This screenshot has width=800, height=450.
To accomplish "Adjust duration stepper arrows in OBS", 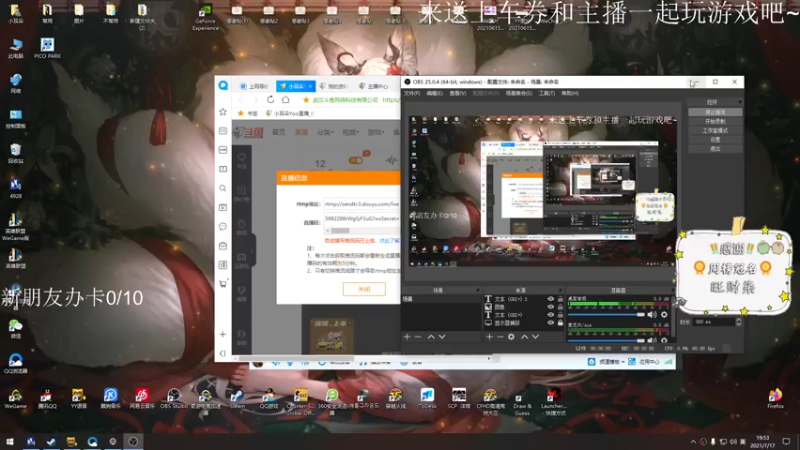I will [x=738, y=322].
